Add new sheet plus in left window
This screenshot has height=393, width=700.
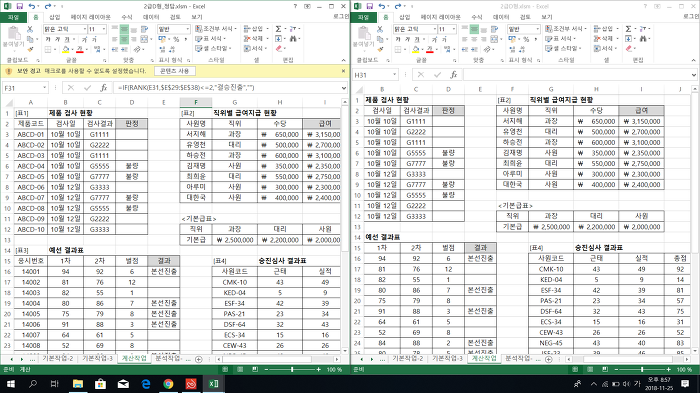[x=199, y=359]
